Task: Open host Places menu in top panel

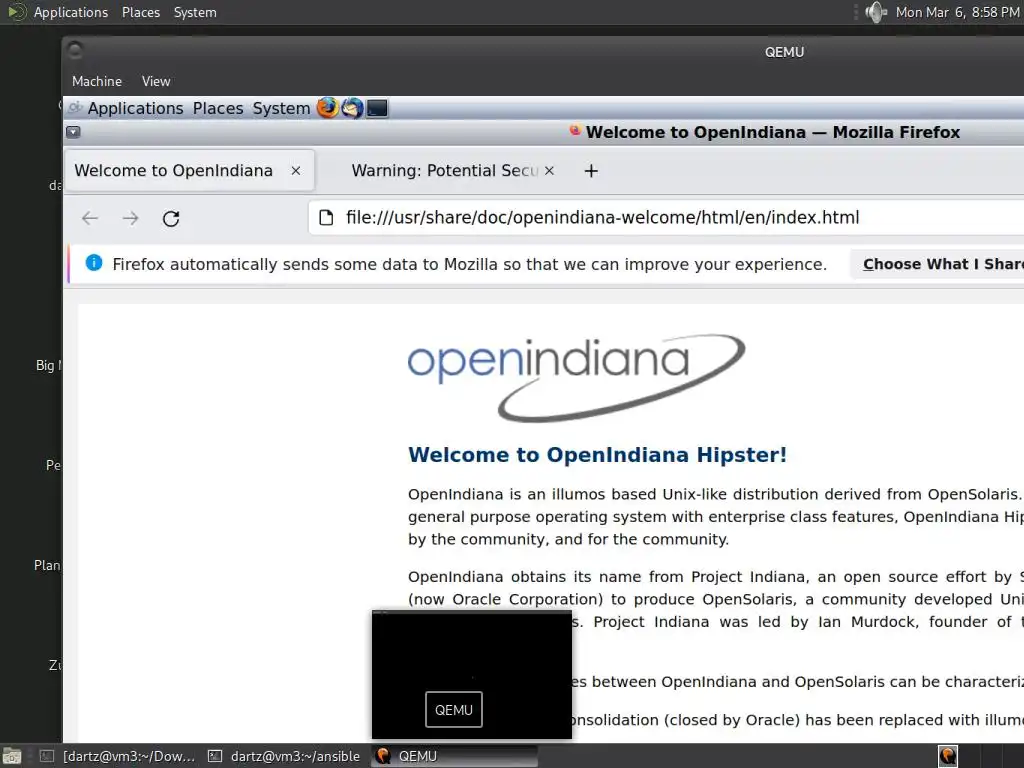Action: [x=140, y=12]
